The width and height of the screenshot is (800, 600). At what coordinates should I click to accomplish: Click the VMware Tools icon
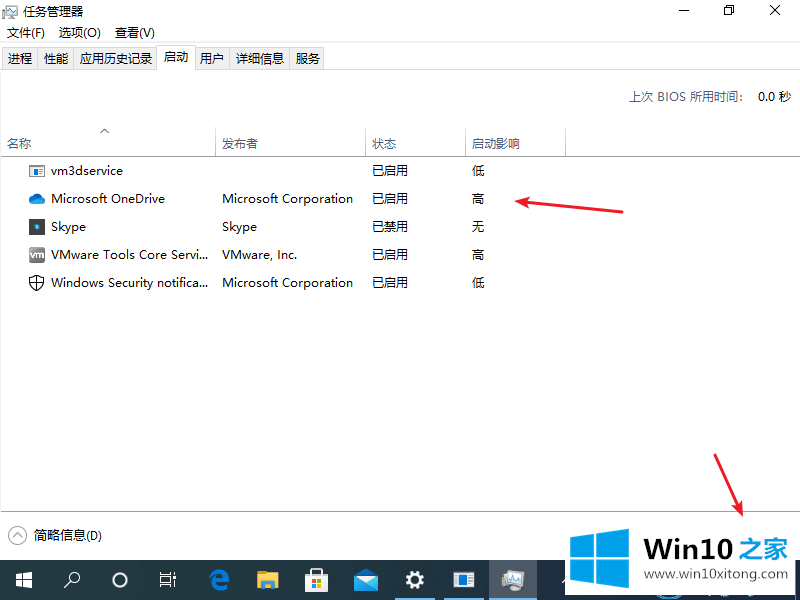pyautogui.click(x=37, y=255)
